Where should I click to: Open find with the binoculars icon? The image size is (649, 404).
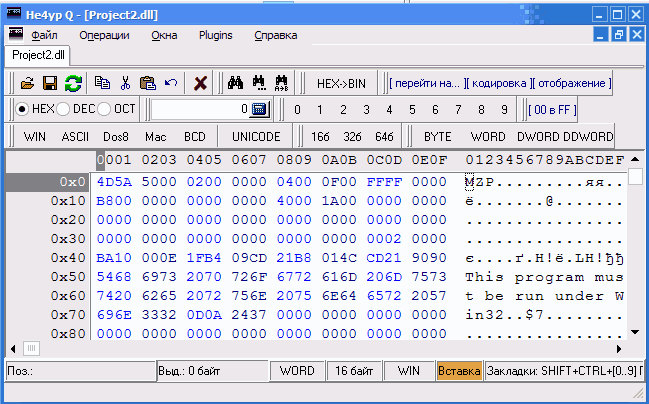[236, 83]
